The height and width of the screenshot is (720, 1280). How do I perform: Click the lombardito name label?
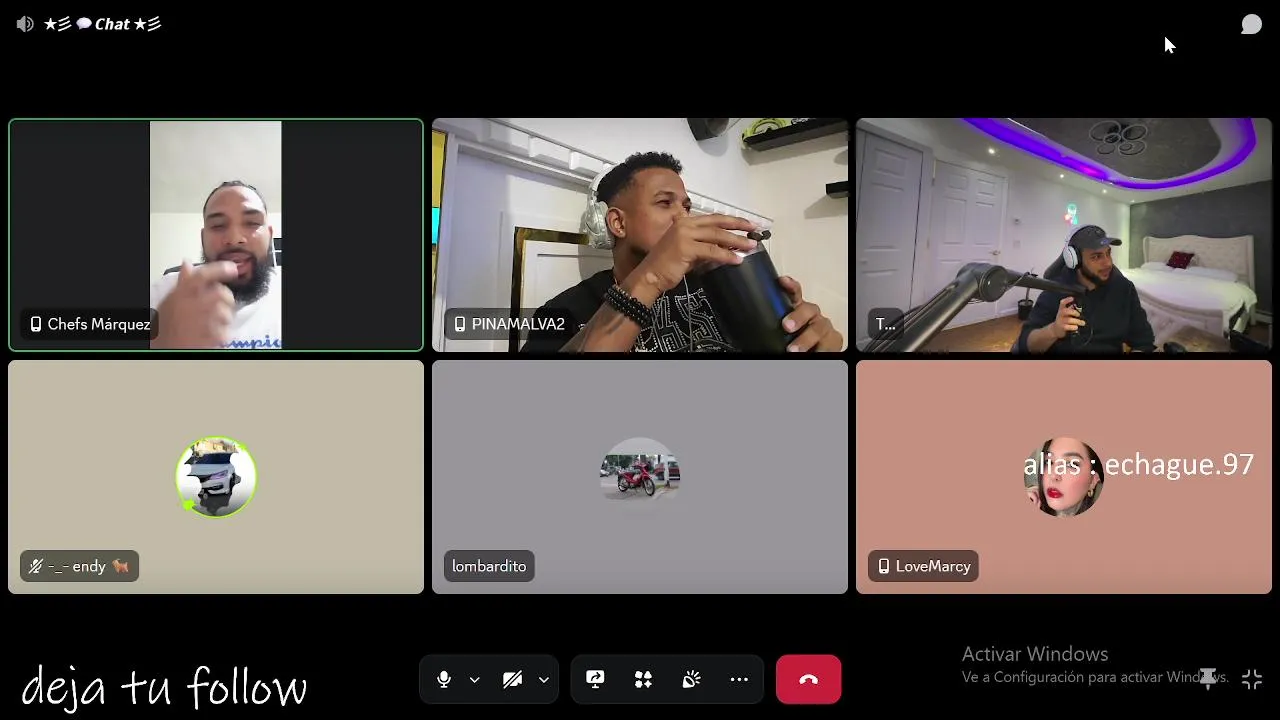(x=489, y=566)
